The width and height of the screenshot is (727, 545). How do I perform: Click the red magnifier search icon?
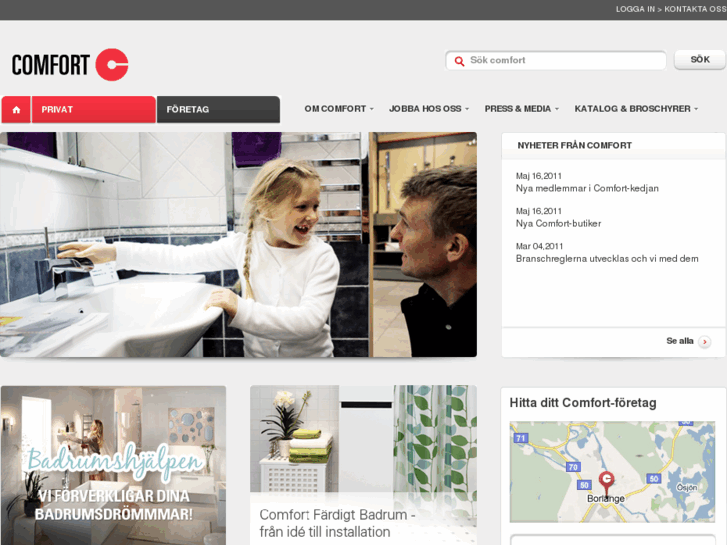[x=459, y=61]
